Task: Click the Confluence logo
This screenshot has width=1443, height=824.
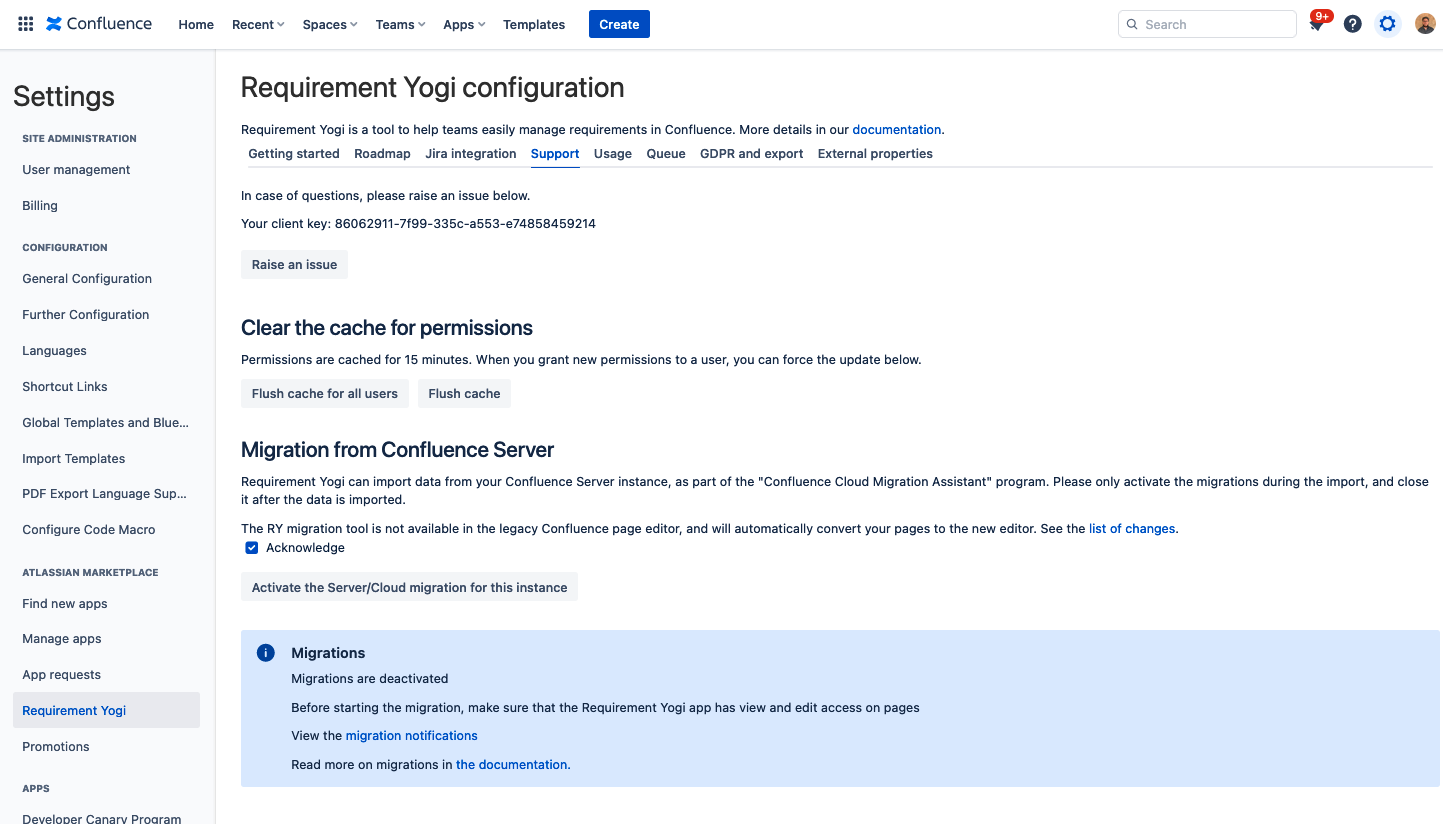Action: [x=99, y=24]
